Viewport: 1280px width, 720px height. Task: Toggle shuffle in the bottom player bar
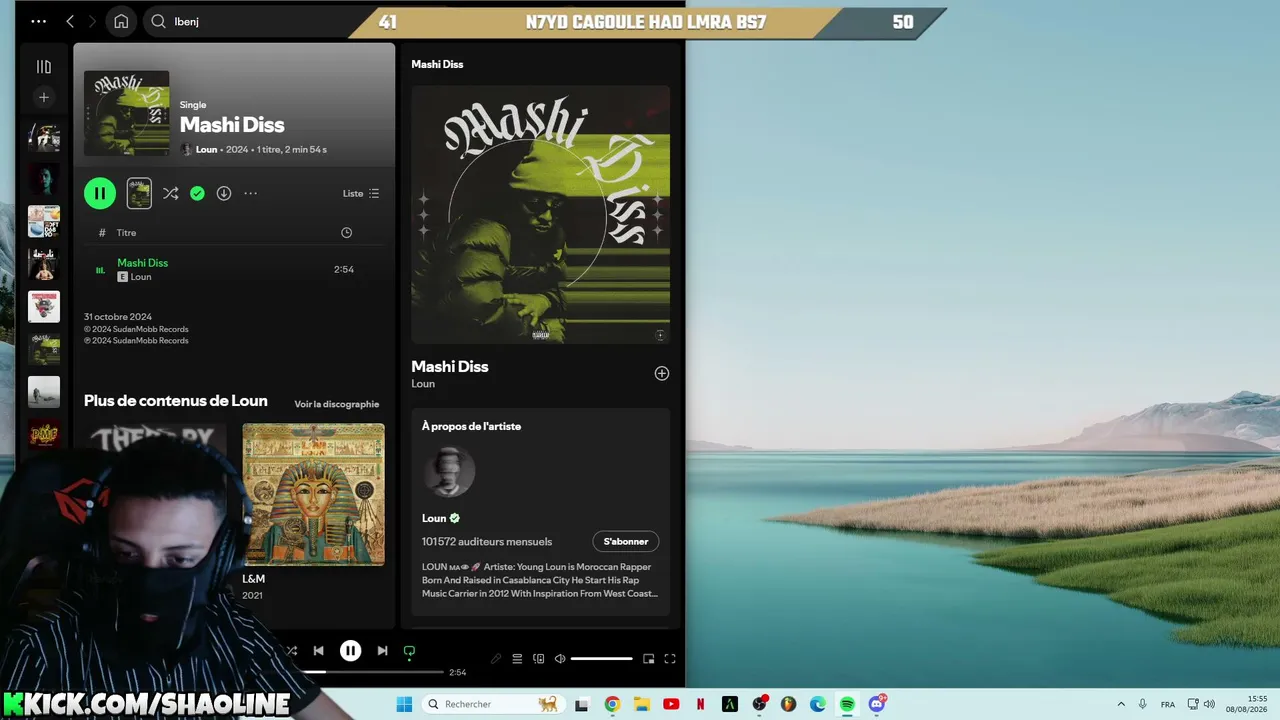point(292,651)
